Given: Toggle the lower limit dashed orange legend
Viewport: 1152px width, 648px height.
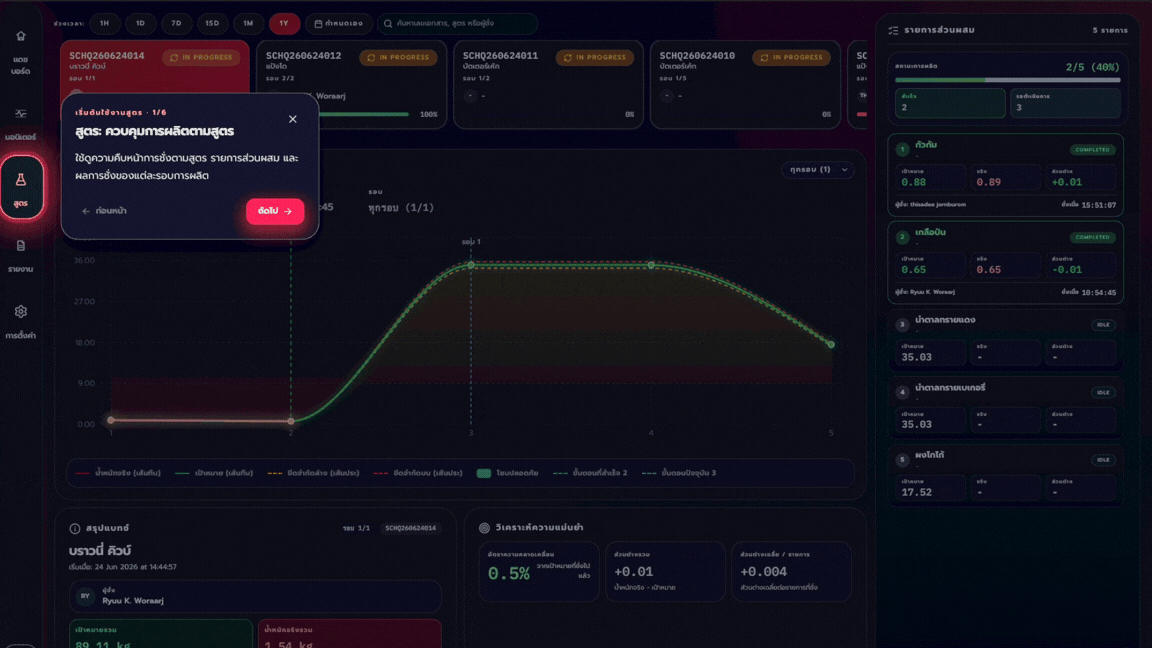Looking at the screenshot, I should point(313,473).
